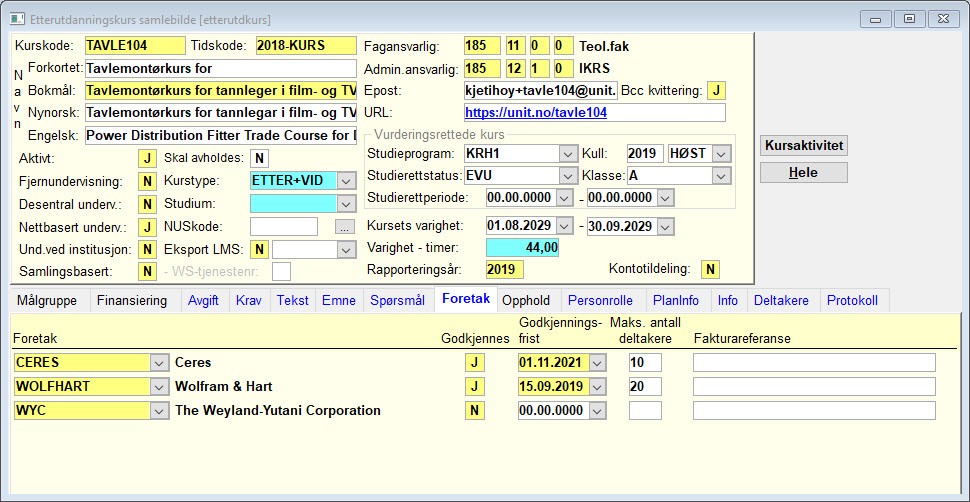Switch to the Deltakere tab
This screenshot has width=970, height=502.
tap(781, 301)
